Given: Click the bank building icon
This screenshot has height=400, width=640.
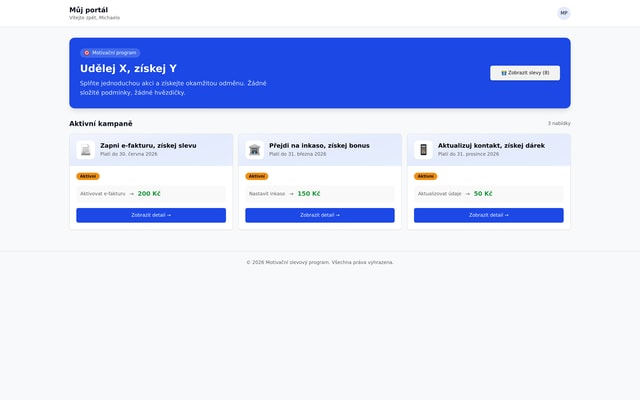Looking at the screenshot, I should [254, 150].
